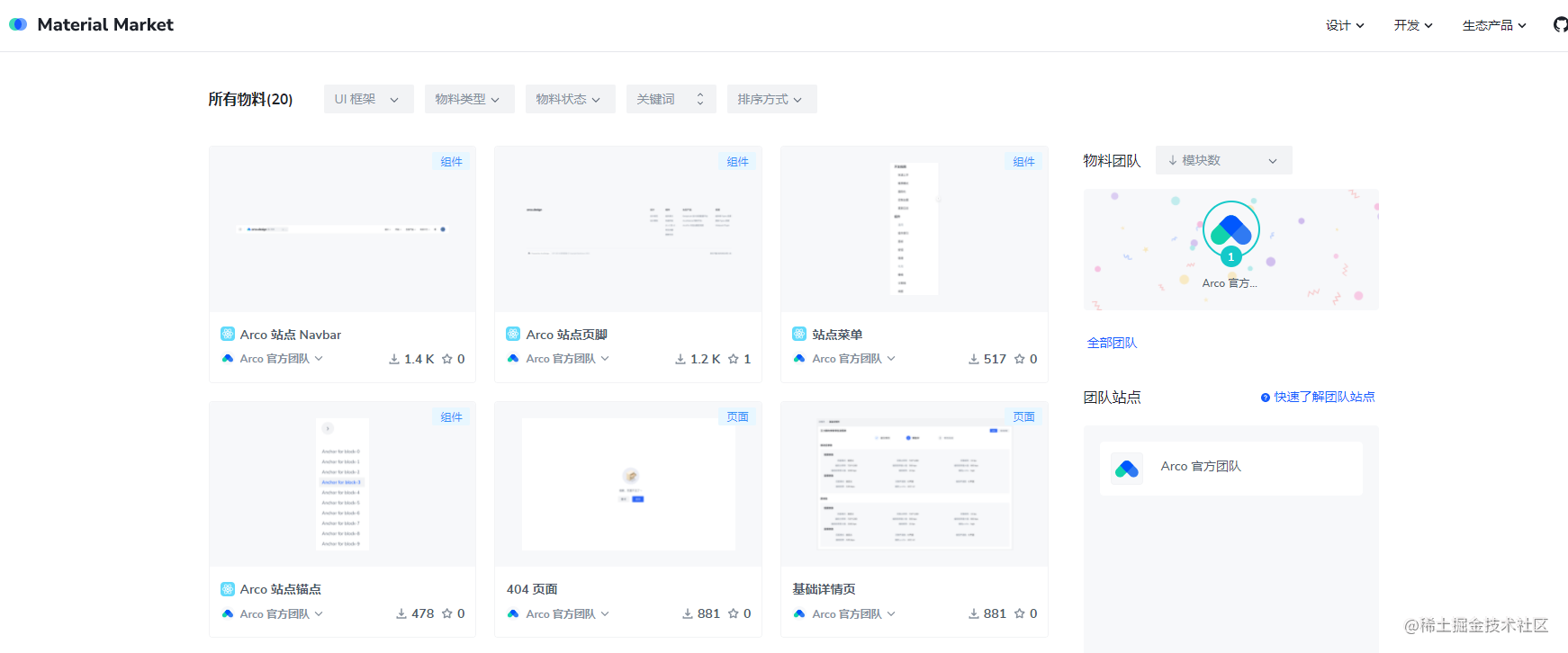Open the 关键词 selector
The image size is (1568, 653).
[671, 99]
